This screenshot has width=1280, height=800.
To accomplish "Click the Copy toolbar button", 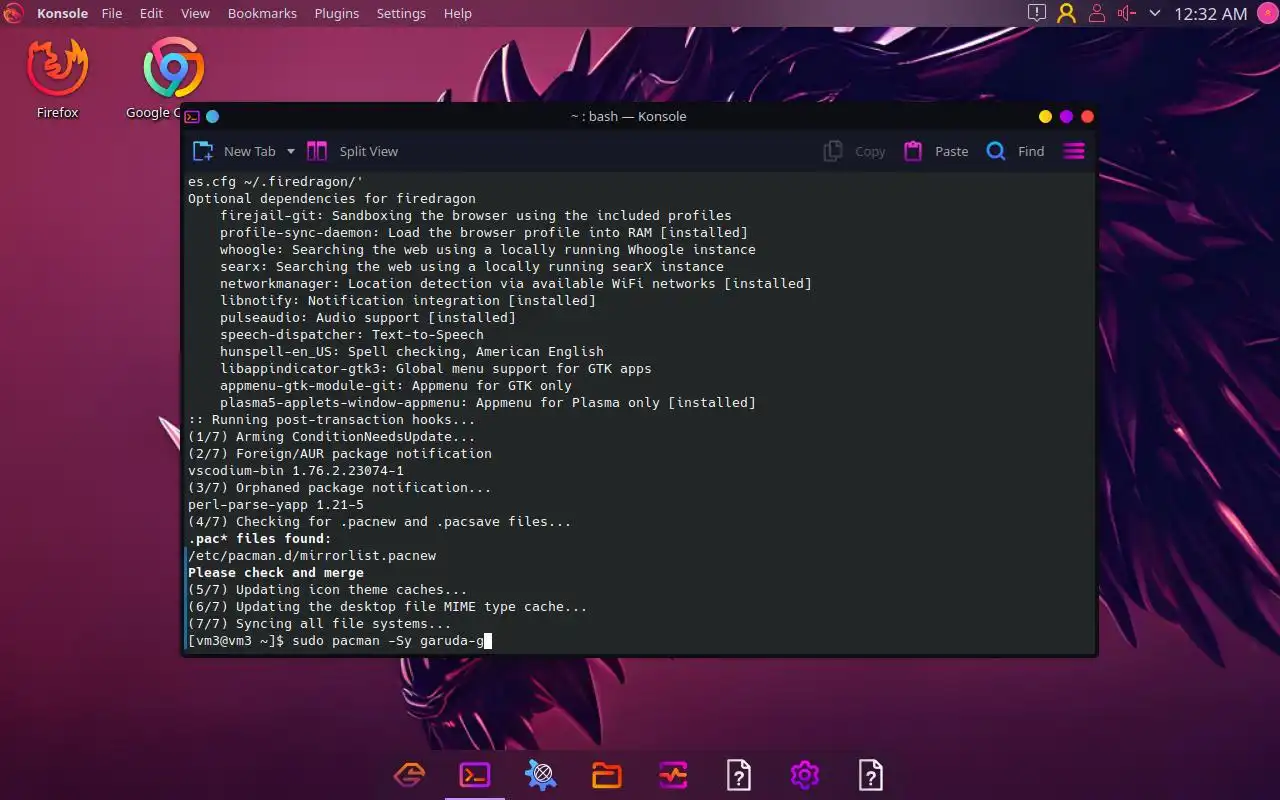I will pos(855,151).
